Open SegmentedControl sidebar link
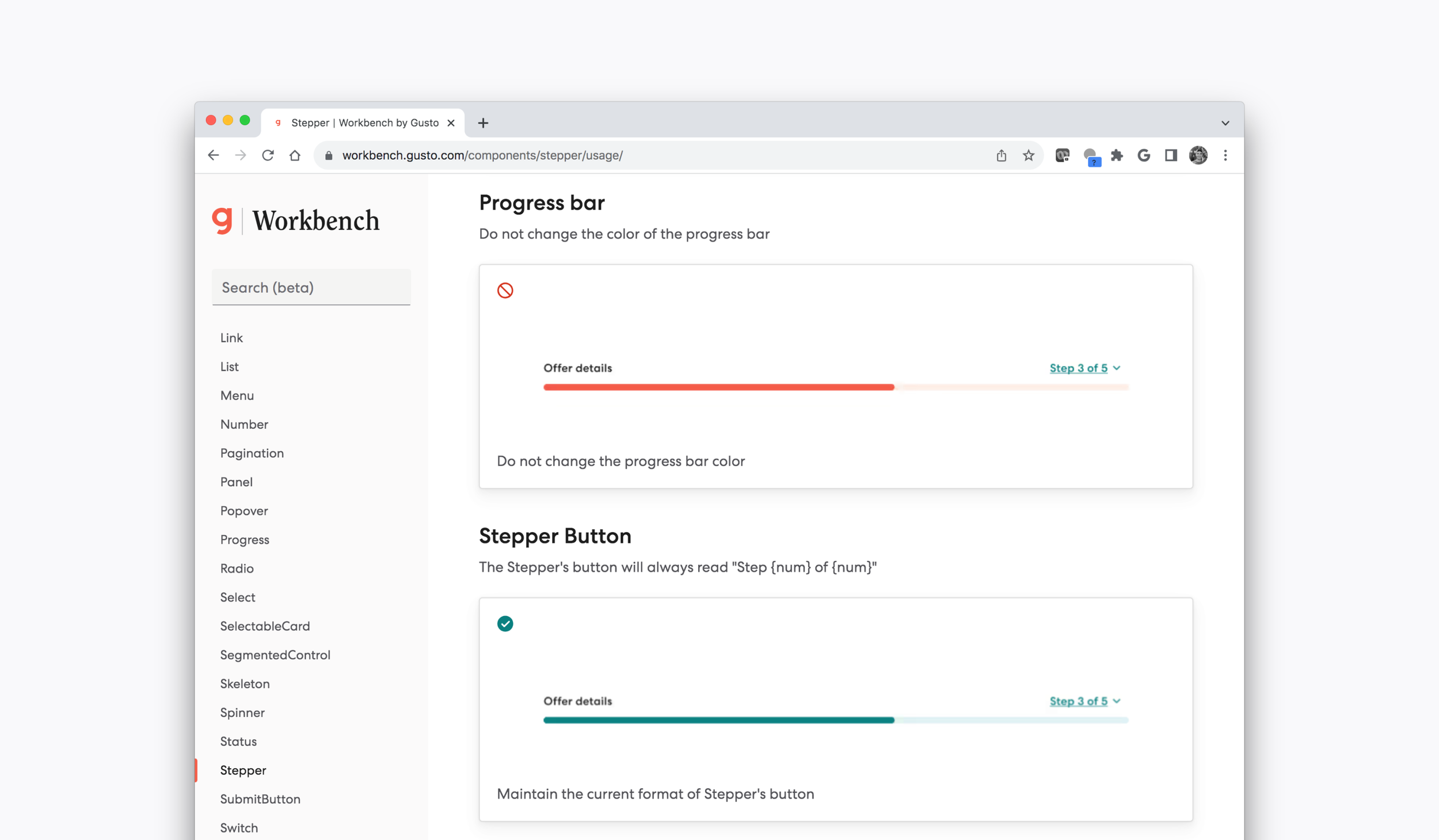1439x840 pixels. [x=275, y=655]
